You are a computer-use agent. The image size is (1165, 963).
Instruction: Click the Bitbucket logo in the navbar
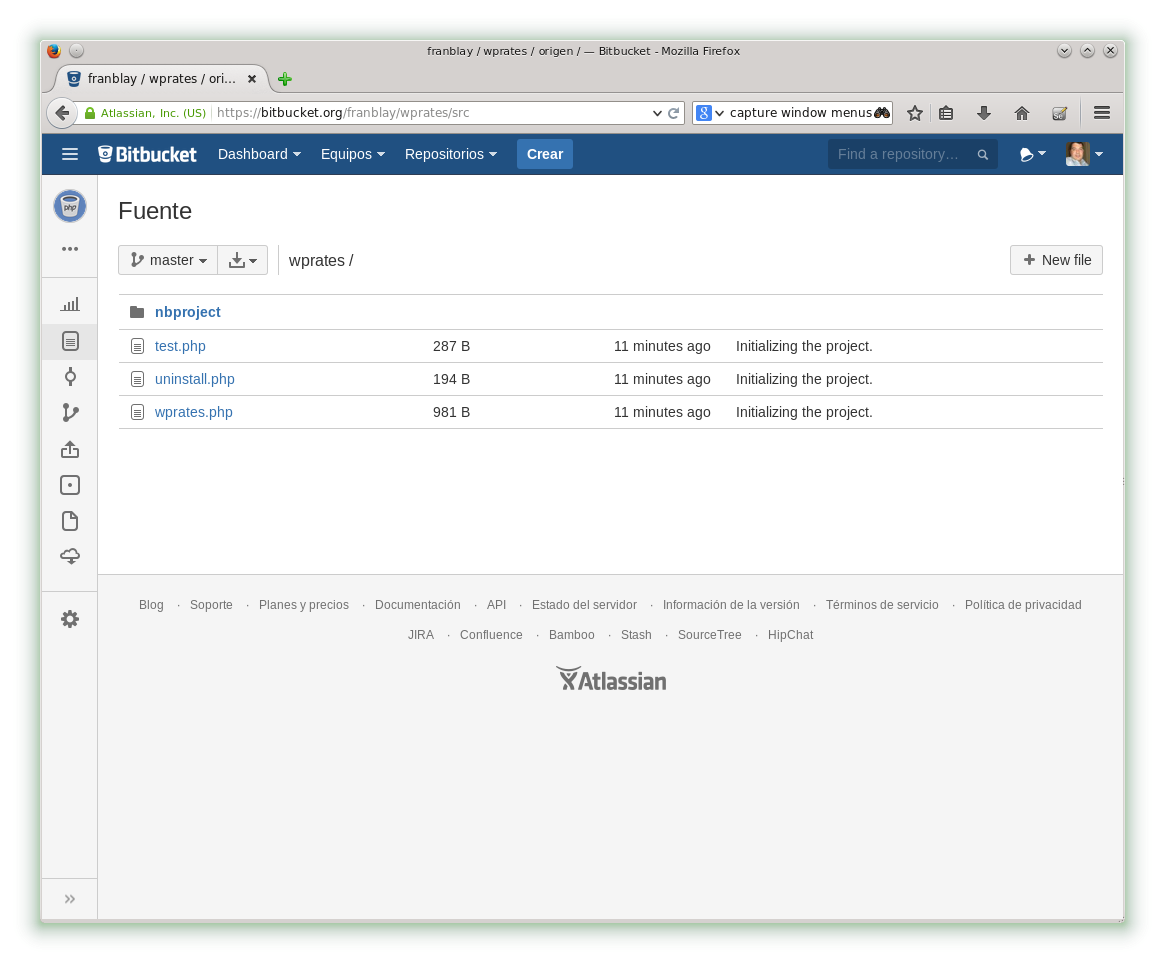pyautogui.click(x=147, y=154)
